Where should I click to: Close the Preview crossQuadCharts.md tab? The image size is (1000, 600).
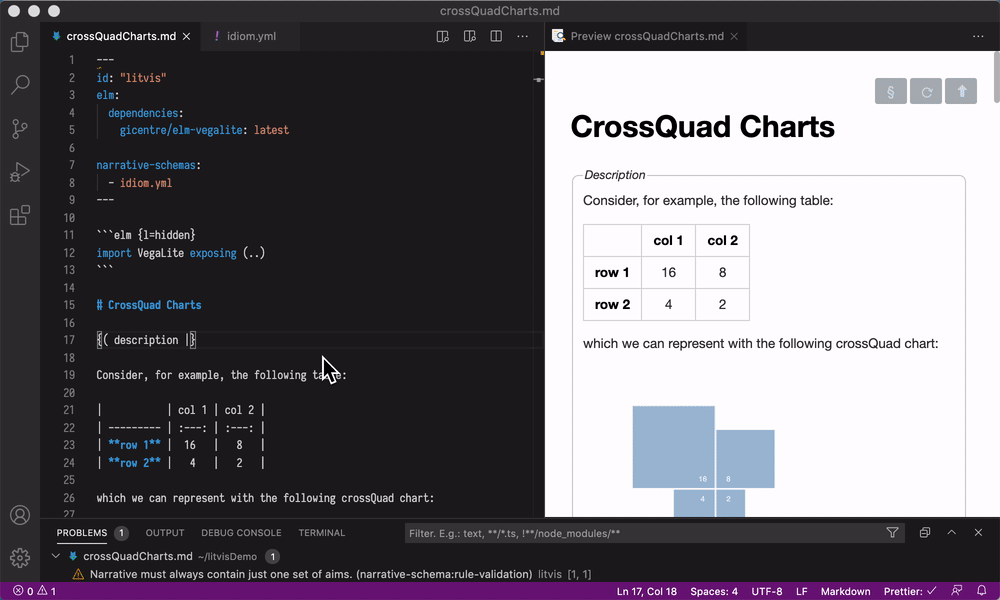pos(734,36)
